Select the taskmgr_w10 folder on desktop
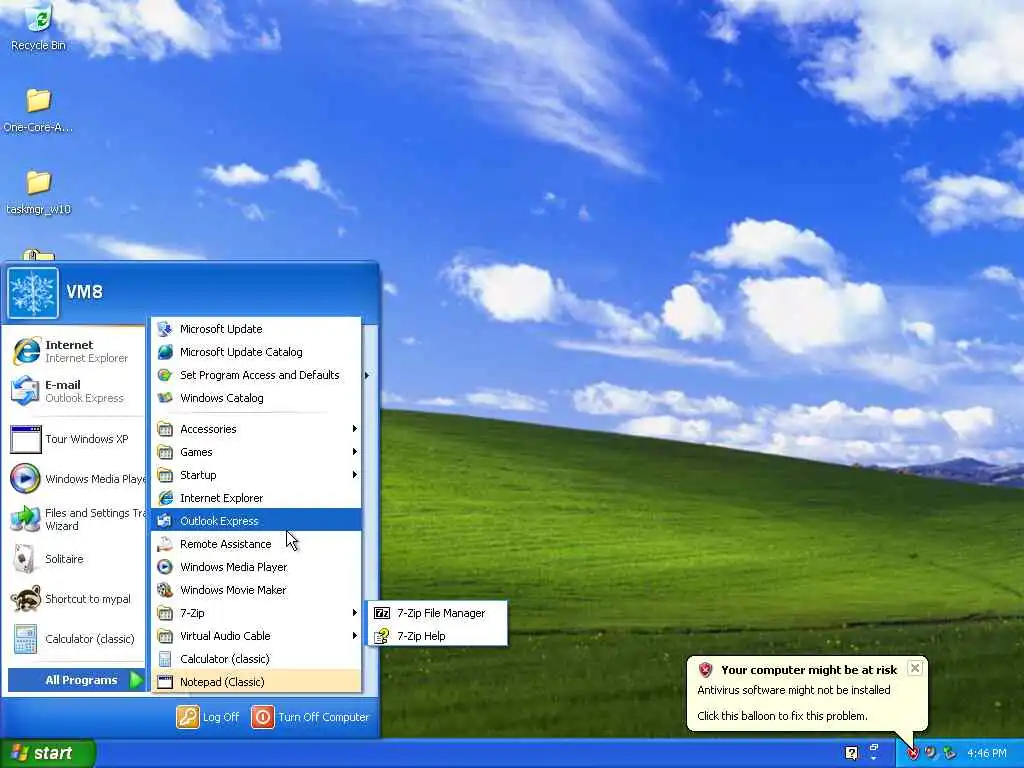1024x768 pixels. click(x=38, y=192)
